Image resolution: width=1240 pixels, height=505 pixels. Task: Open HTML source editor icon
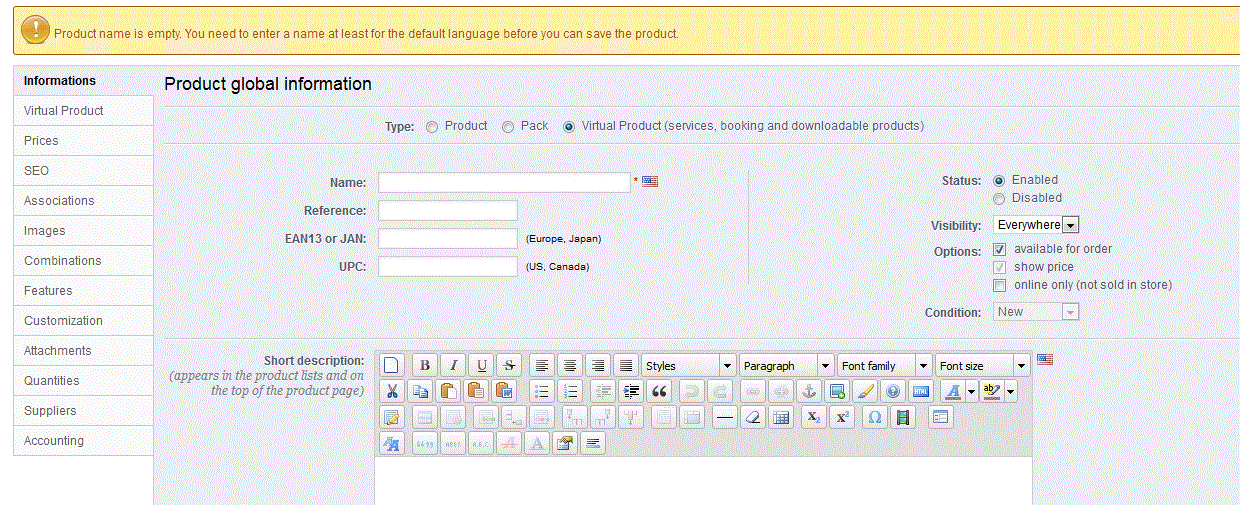click(x=921, y=392)
